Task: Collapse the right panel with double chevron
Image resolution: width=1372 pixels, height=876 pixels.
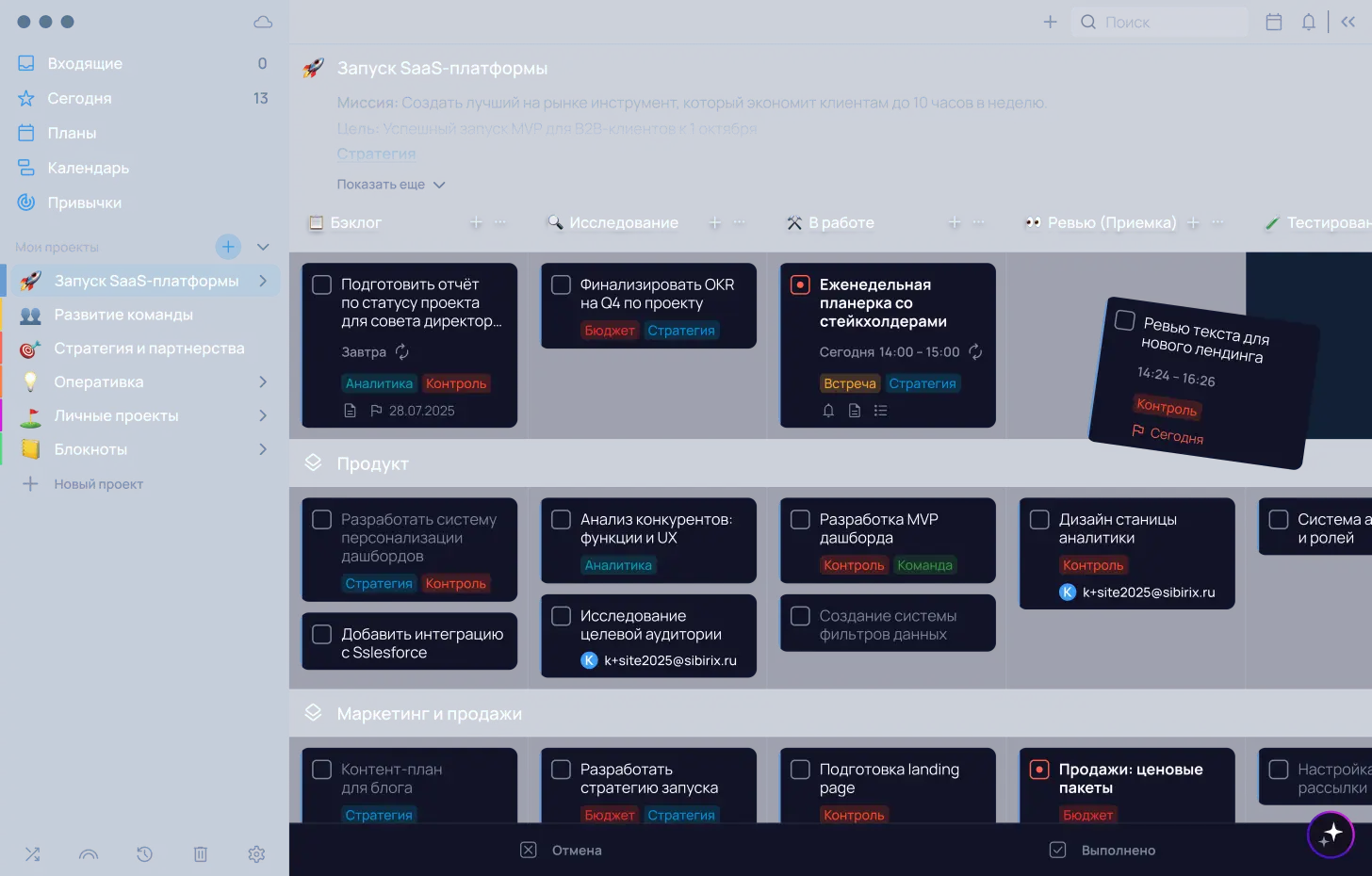Action: (x=1348, y=22)
